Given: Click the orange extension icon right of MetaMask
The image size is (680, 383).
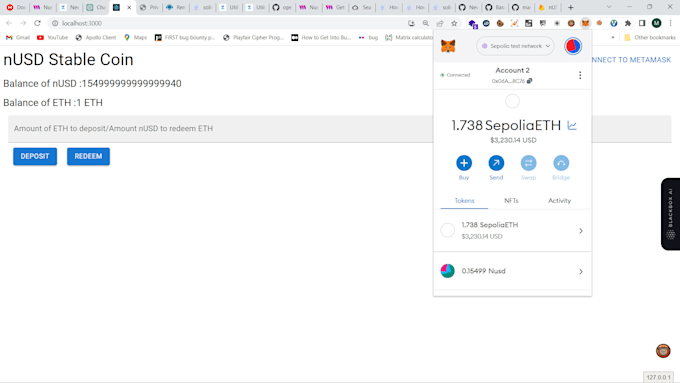Looking at the screenshot, I should (599, 23).
